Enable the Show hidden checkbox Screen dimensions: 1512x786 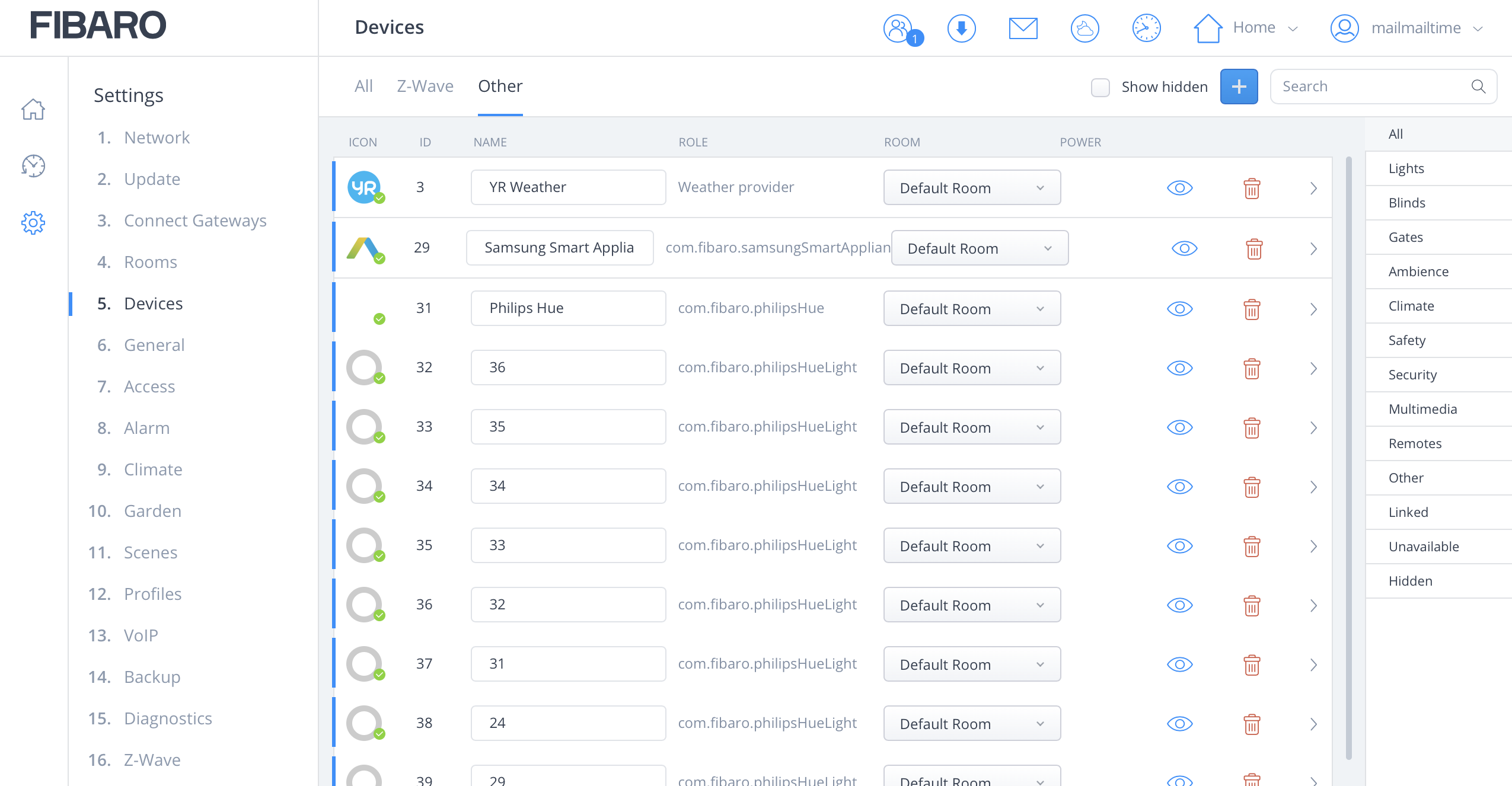coord(1100,87)
